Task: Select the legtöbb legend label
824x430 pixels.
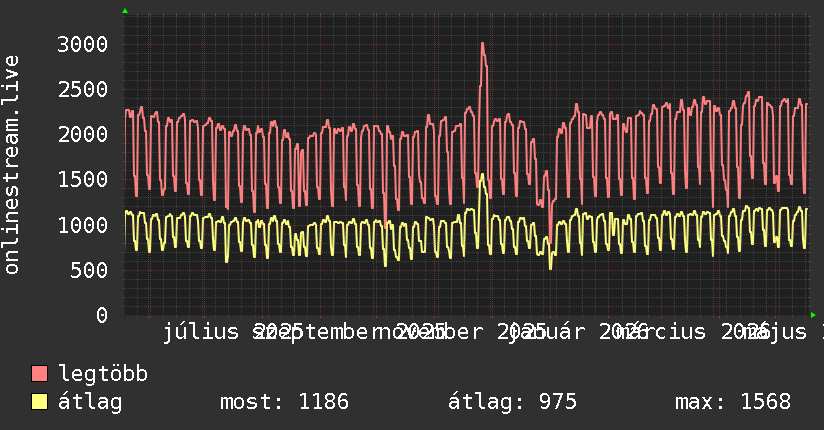Action: (102, 373)
